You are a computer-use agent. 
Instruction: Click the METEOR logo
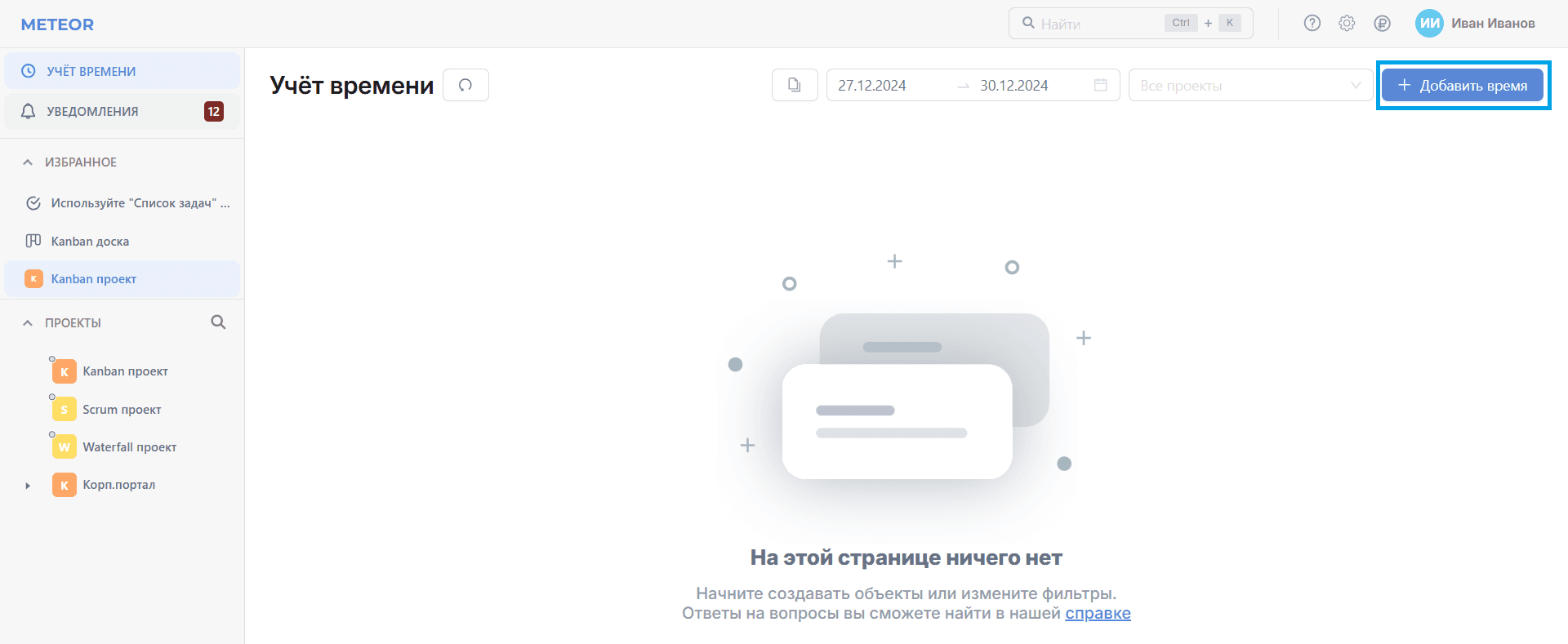[57, 24]
